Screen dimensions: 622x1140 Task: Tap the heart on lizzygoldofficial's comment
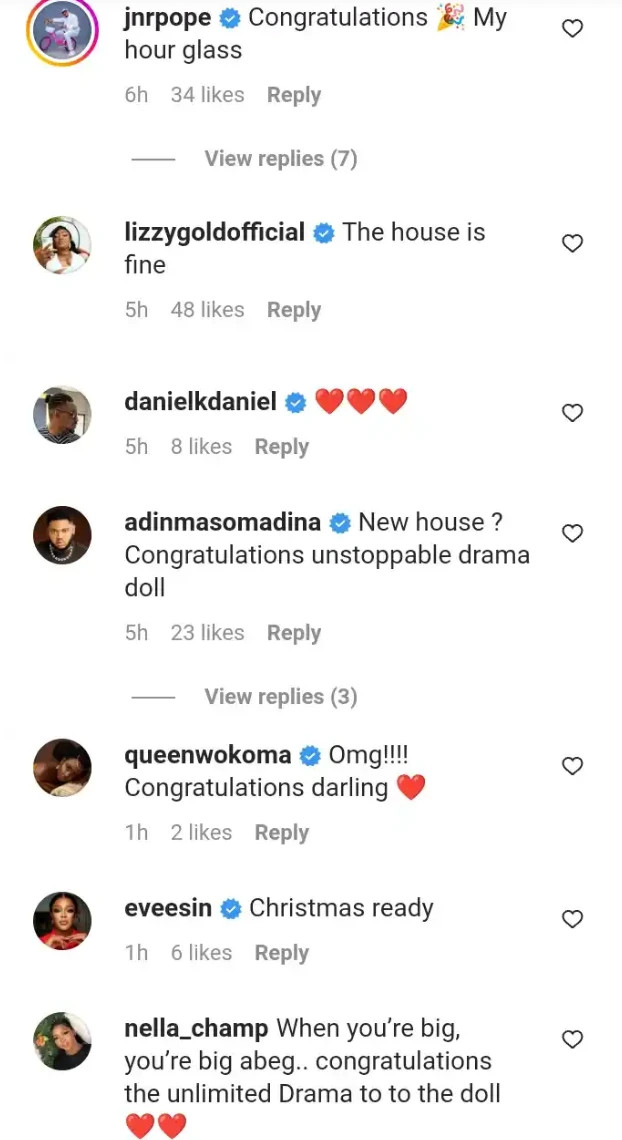tap(573, 244)
